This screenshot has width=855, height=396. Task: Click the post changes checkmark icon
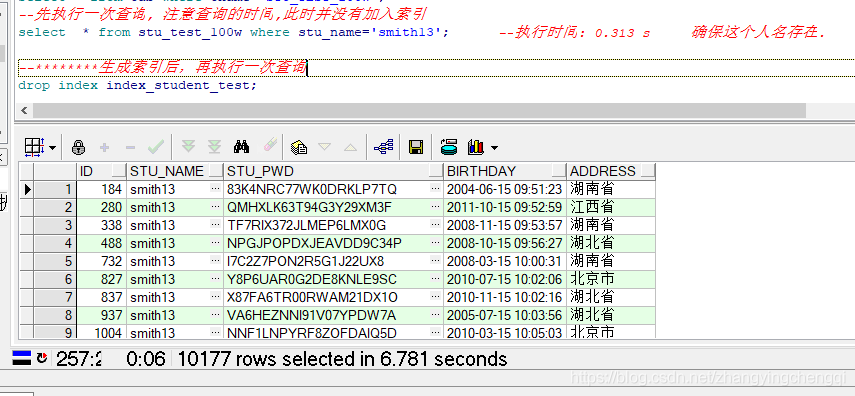click(x=156, y=146)
